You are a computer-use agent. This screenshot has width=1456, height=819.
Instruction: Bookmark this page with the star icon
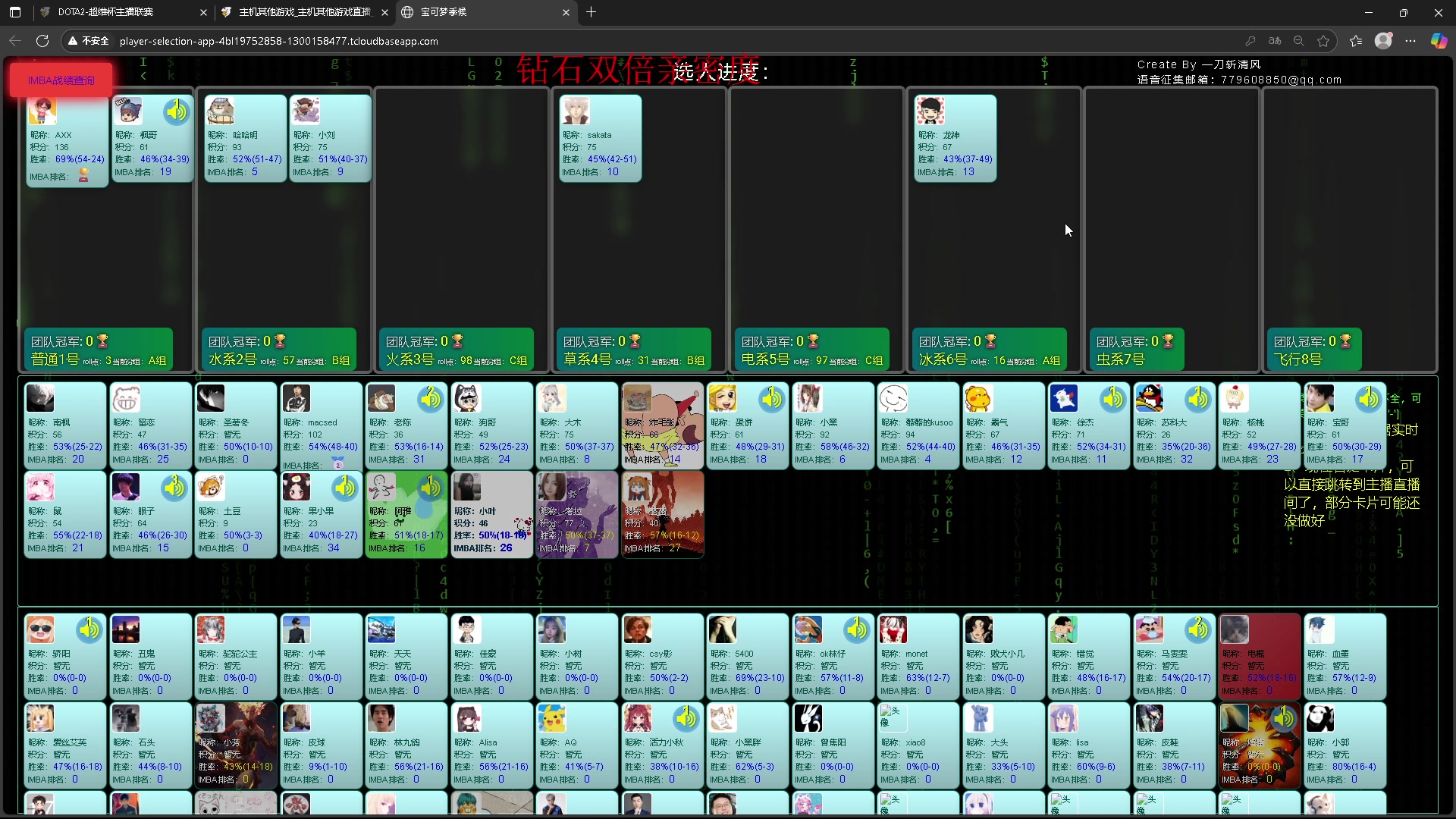(x=1323, y=41)
